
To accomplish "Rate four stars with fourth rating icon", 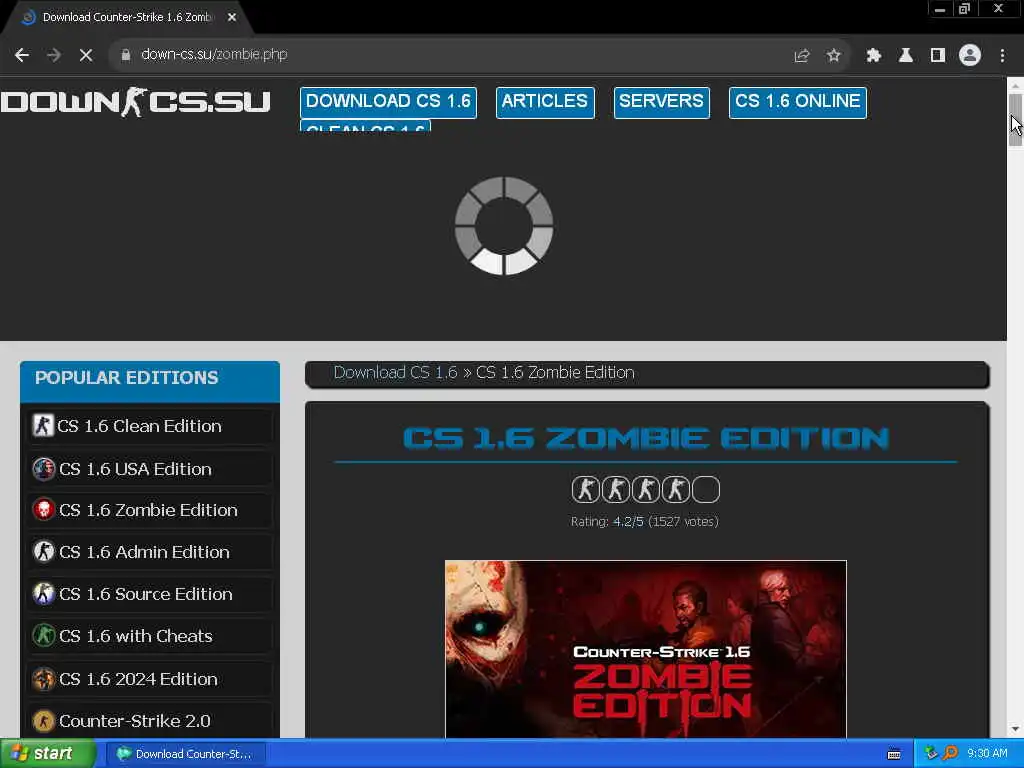I will click(676, 490).
